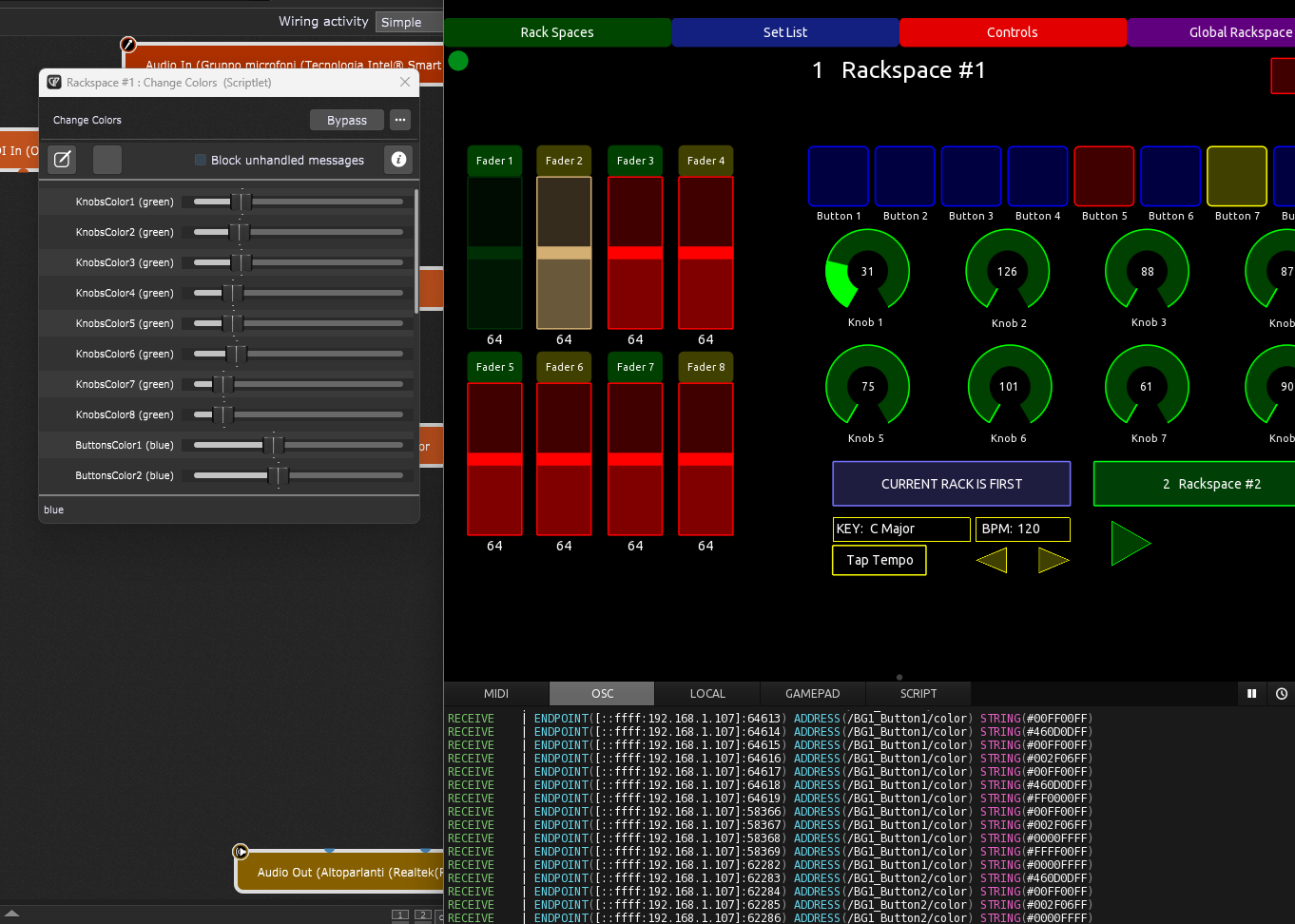The width and height of the screenshot is (1295, 924).
Task: Open the three-dots menu beside Bypass
Action: (x=400, y=120)
